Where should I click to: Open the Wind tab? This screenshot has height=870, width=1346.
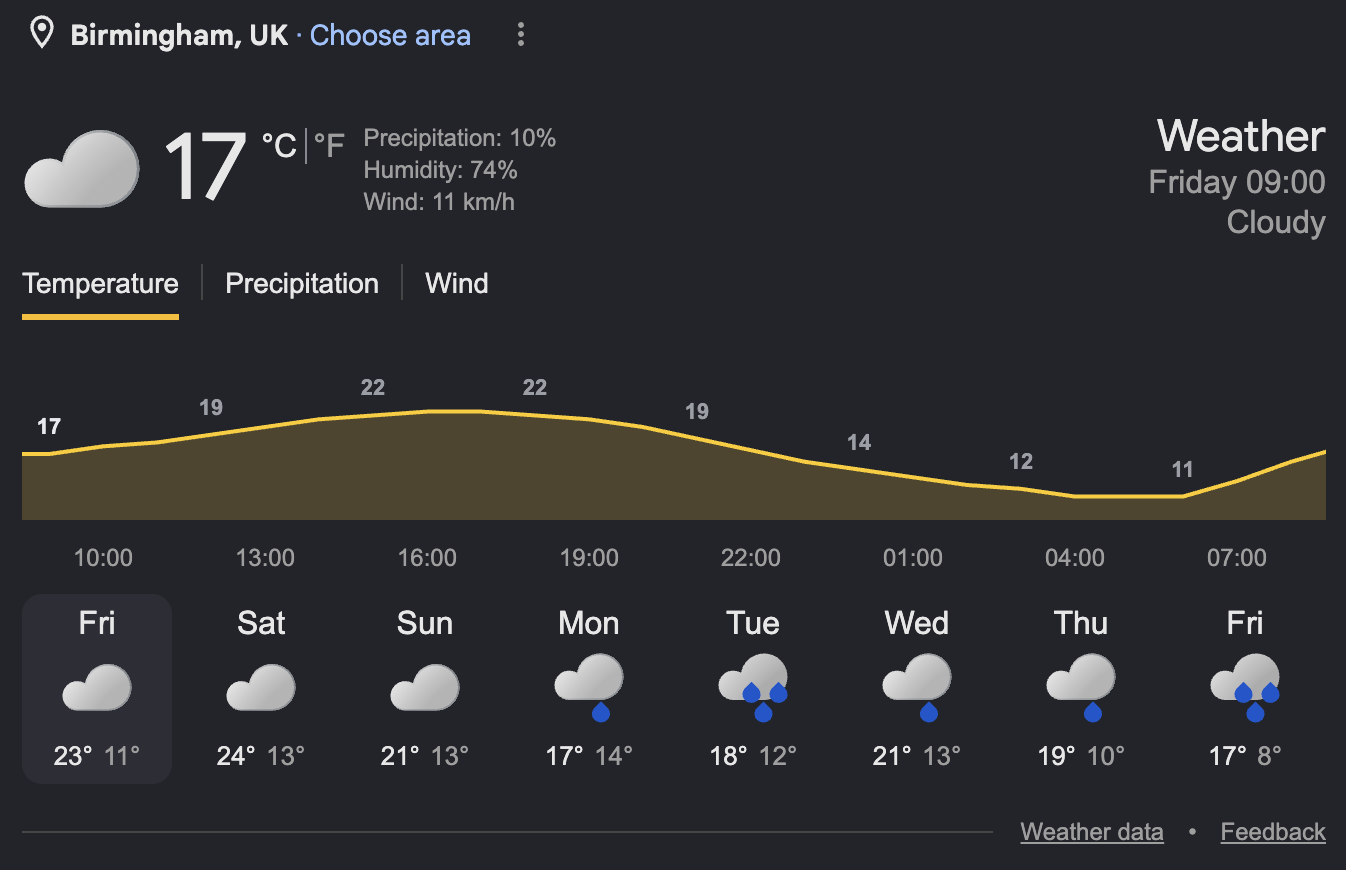[x=457, y=284]
